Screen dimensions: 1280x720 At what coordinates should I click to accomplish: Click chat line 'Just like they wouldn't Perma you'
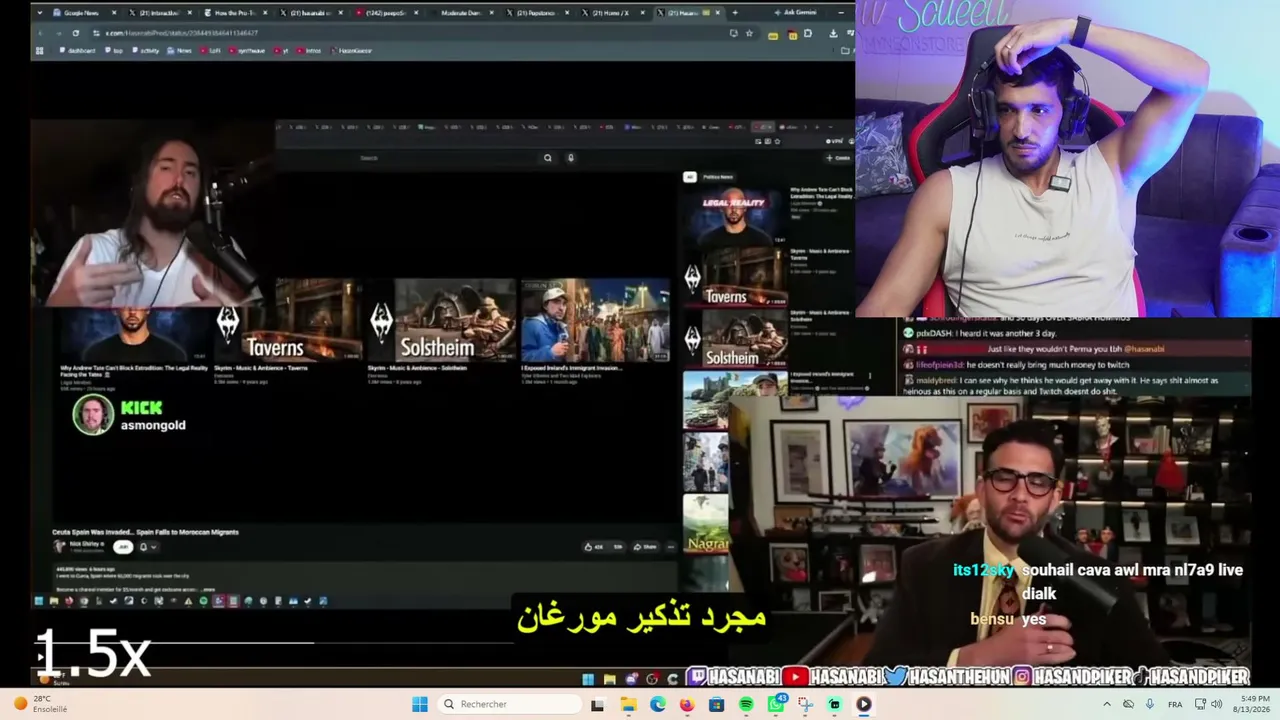pos(1076,348)
